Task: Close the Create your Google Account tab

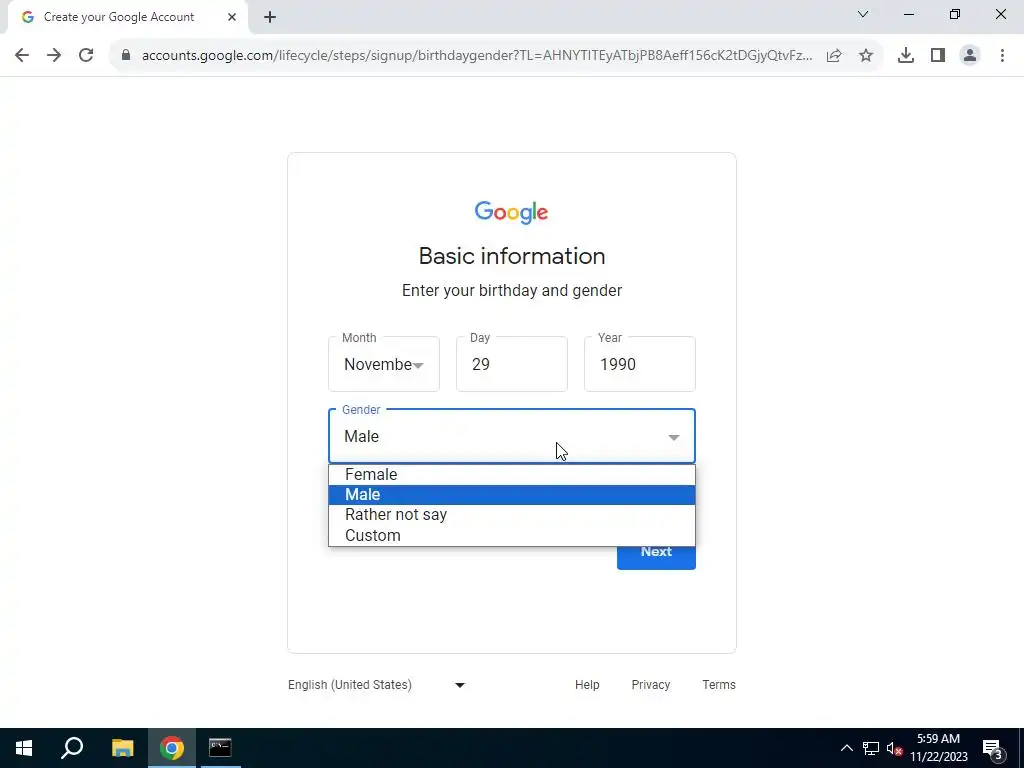Action: pyautogui.click(x=232, y=17)
